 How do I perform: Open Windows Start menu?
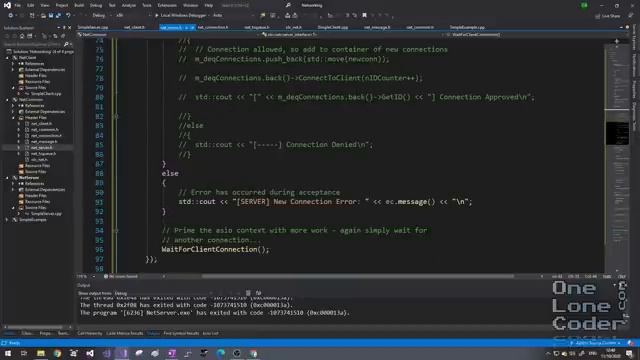point(8,353)
